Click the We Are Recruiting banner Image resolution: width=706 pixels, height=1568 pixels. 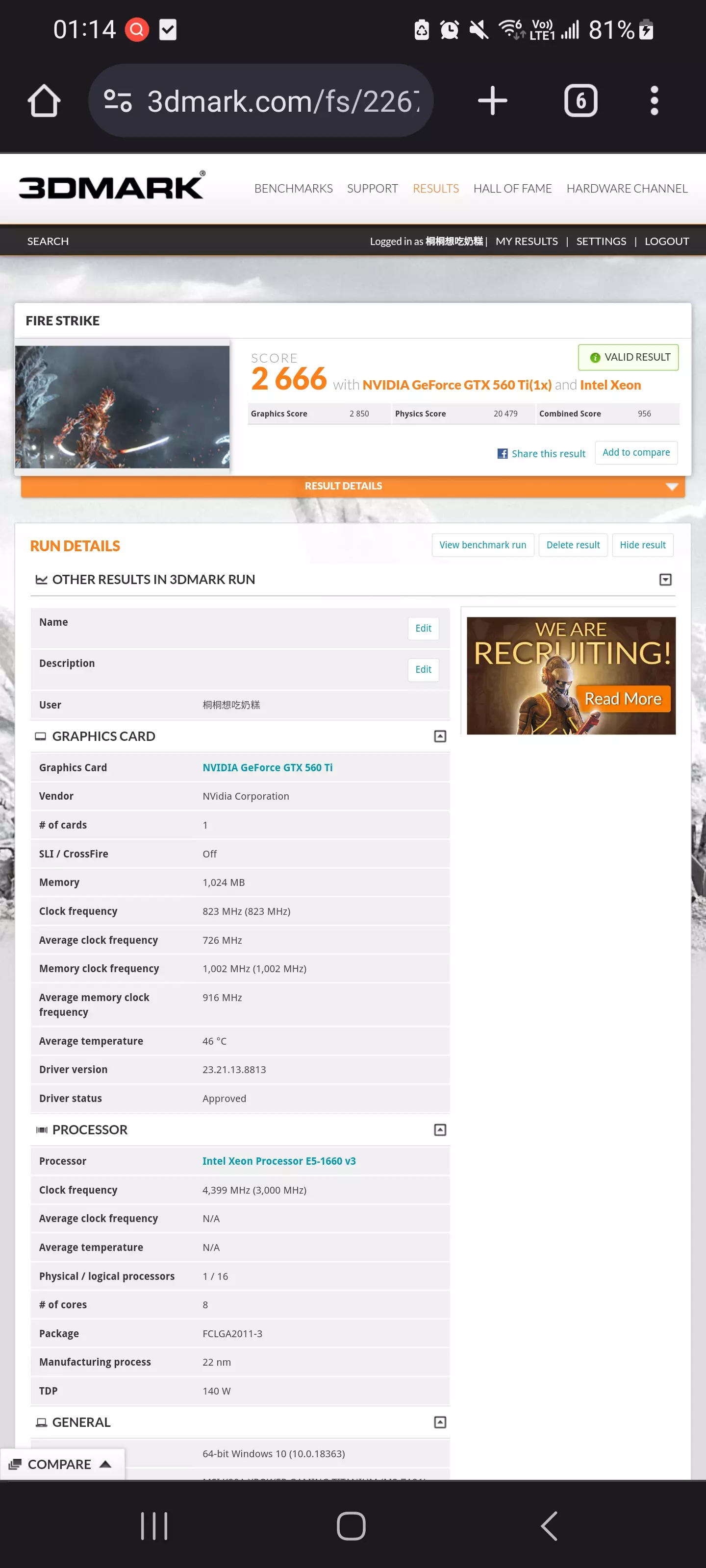[571, 676]
